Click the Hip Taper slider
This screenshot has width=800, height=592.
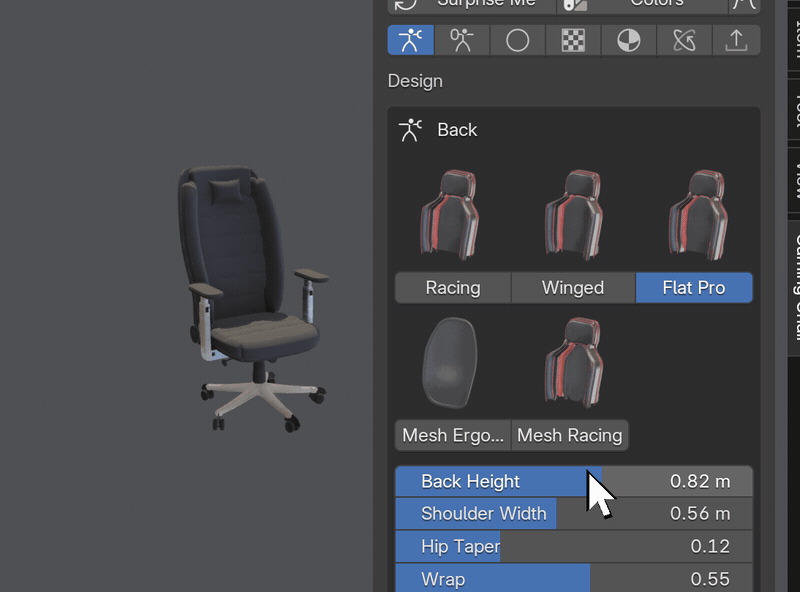(574, 546)
